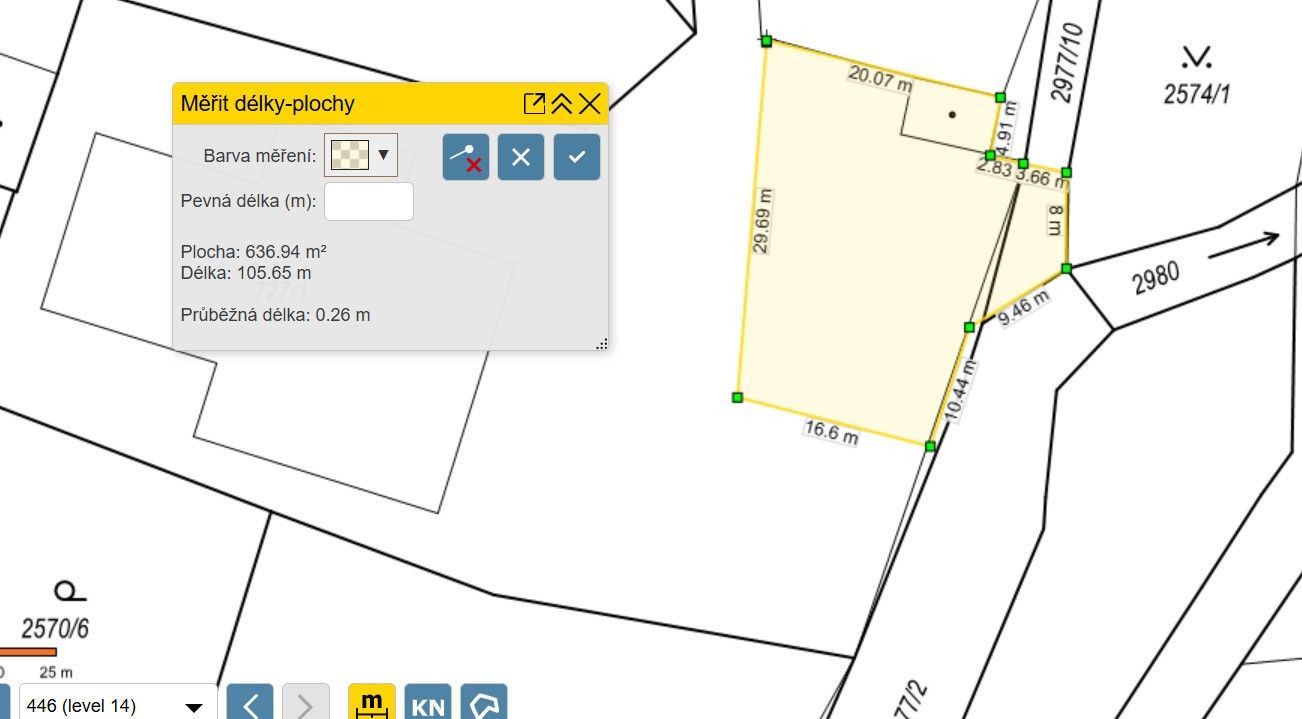The width and height of the screenshot is (1302, 719).
Task: Click parcel number 2574/1
Action: coord(1196,95)
